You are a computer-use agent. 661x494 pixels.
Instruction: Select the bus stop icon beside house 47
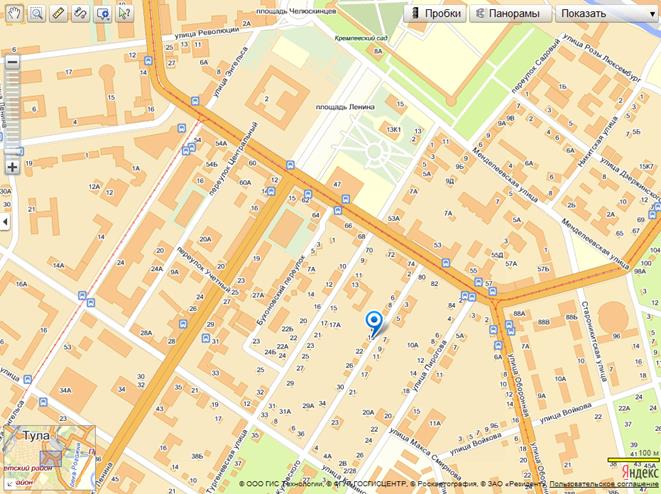click(346, 199)
